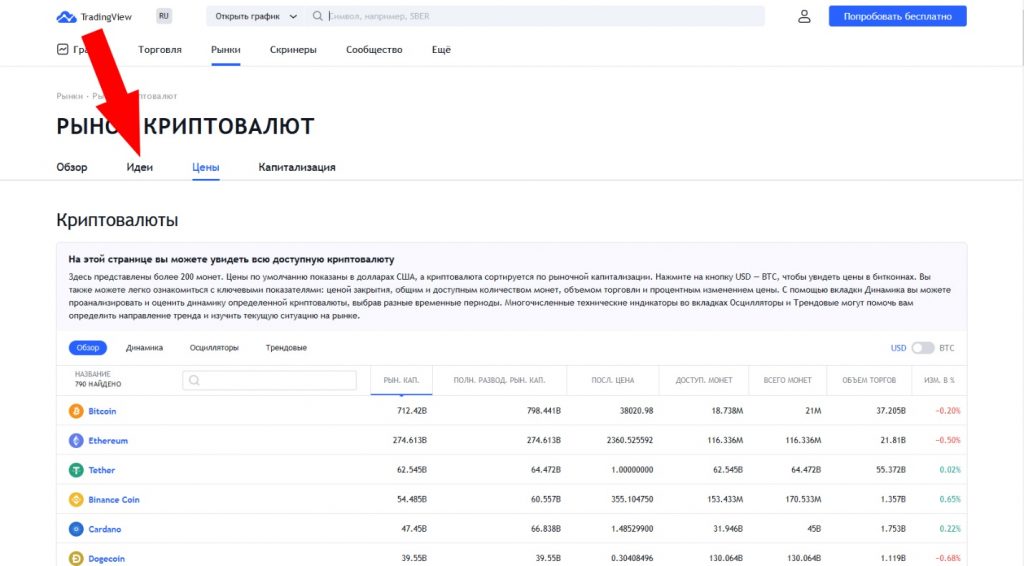Sort by 'Всего монет' column
The image size is (1024, 566).
(x=788, y=380)
